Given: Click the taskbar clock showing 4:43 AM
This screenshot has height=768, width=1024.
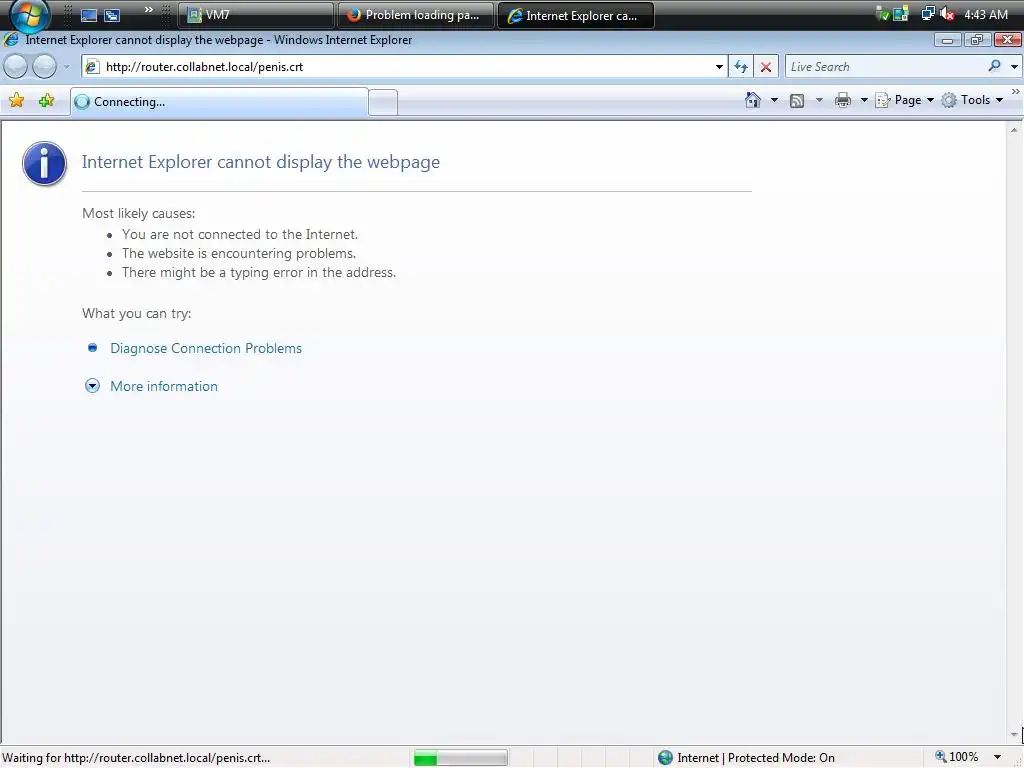Looking at the screenshot, I should coord(985,14).
